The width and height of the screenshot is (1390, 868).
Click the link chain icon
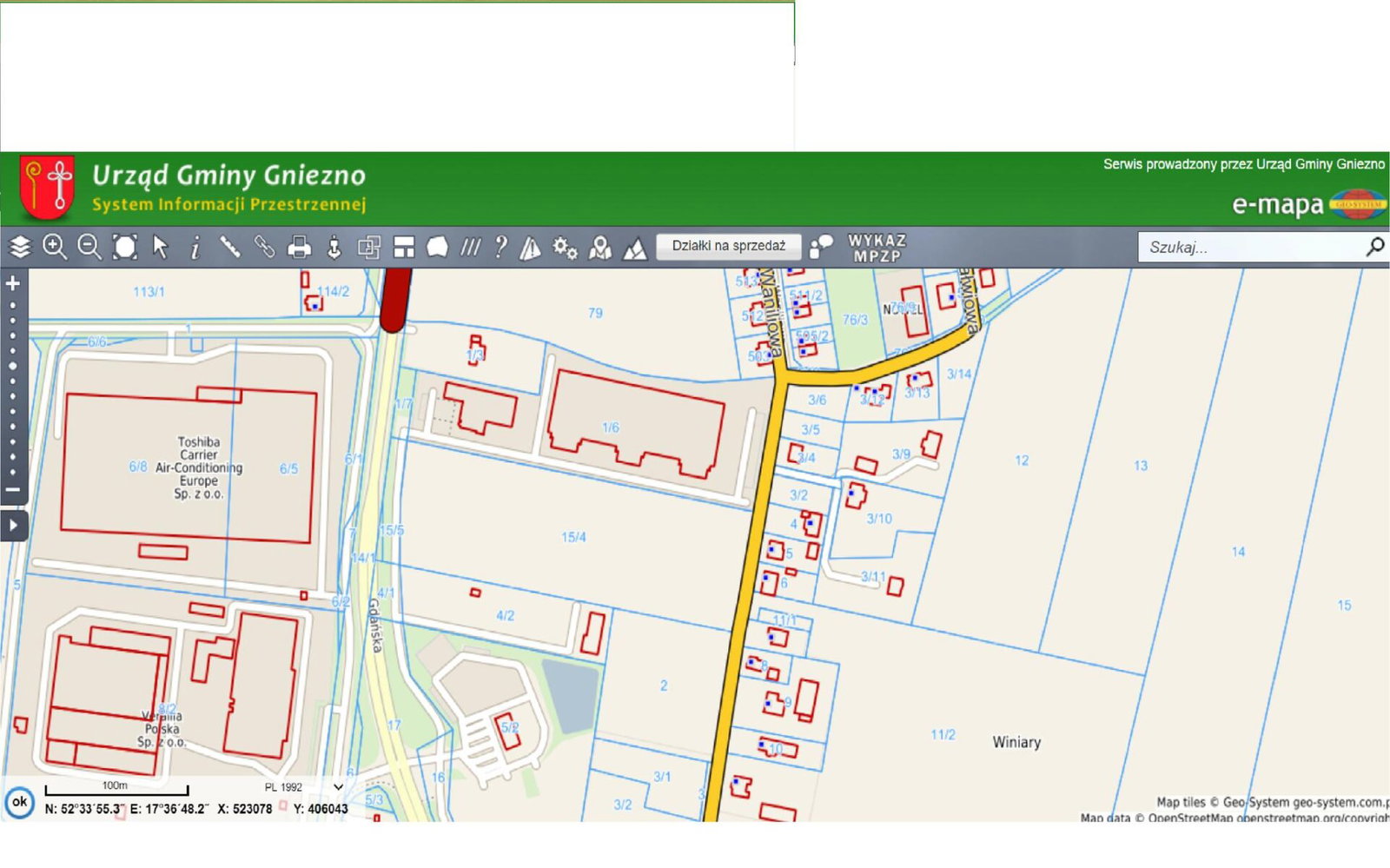pos(264,248)
